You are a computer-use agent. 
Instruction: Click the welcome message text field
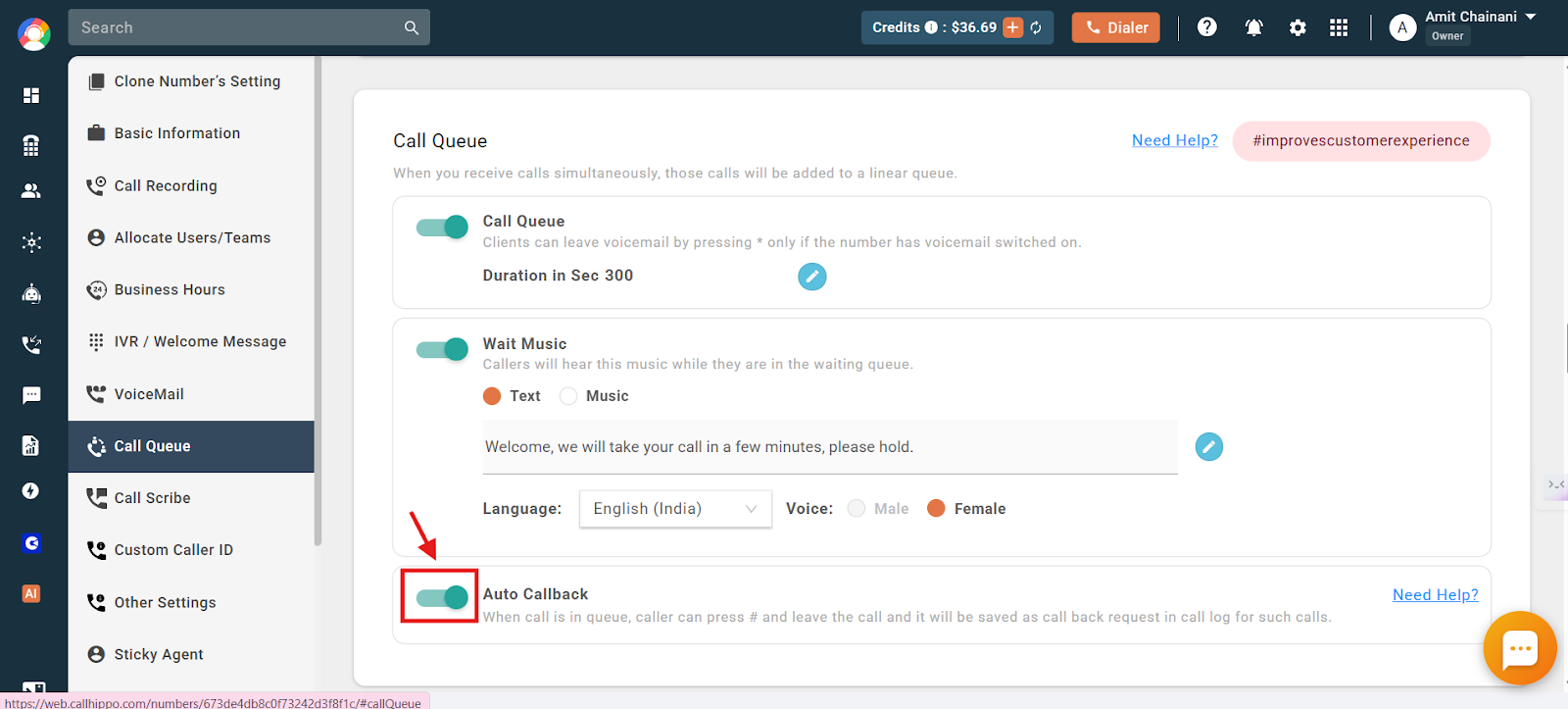point(830,447)
